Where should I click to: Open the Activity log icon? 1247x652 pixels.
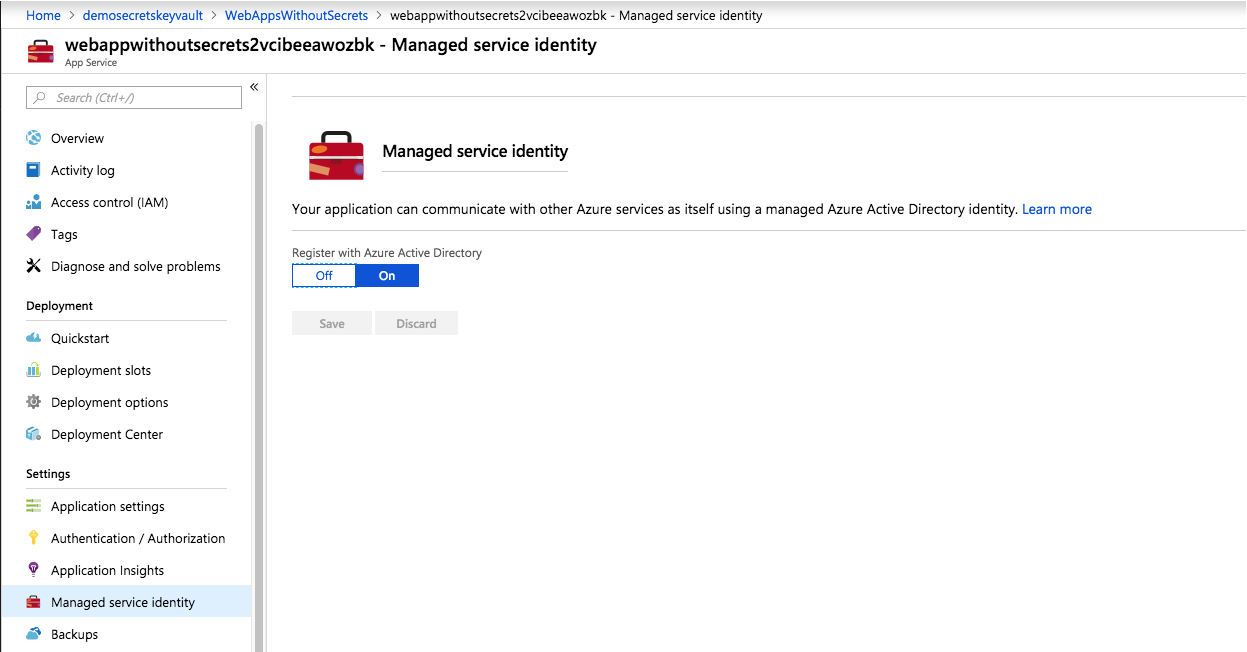coord(34,170)
